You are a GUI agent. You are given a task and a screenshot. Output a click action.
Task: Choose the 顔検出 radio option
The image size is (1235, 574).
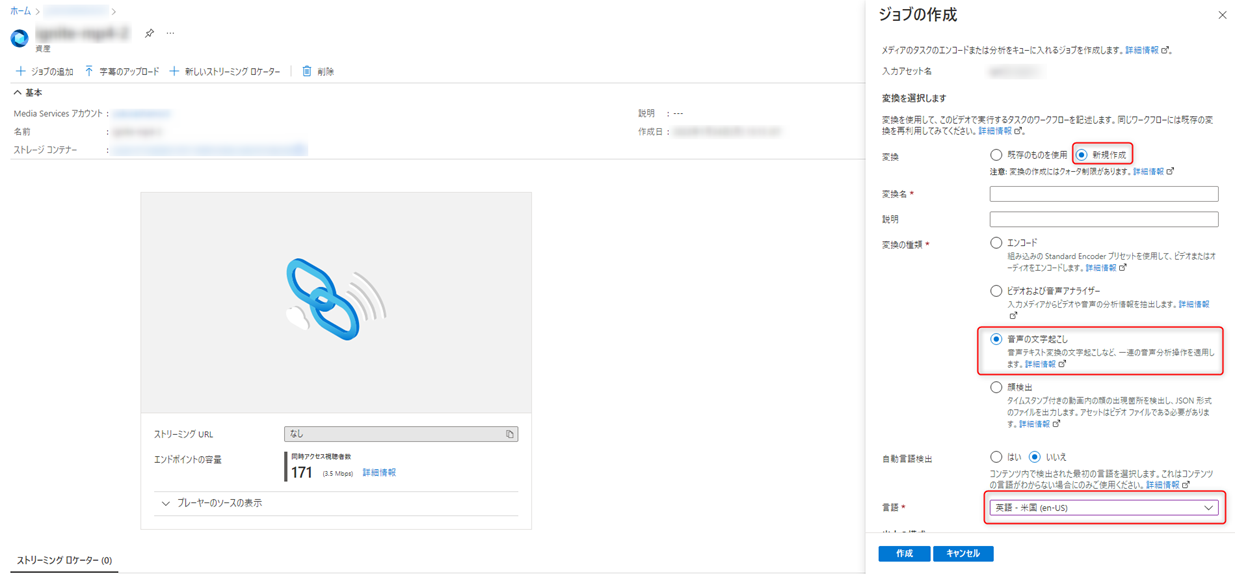pyautogui.click(x=996, y=387)
